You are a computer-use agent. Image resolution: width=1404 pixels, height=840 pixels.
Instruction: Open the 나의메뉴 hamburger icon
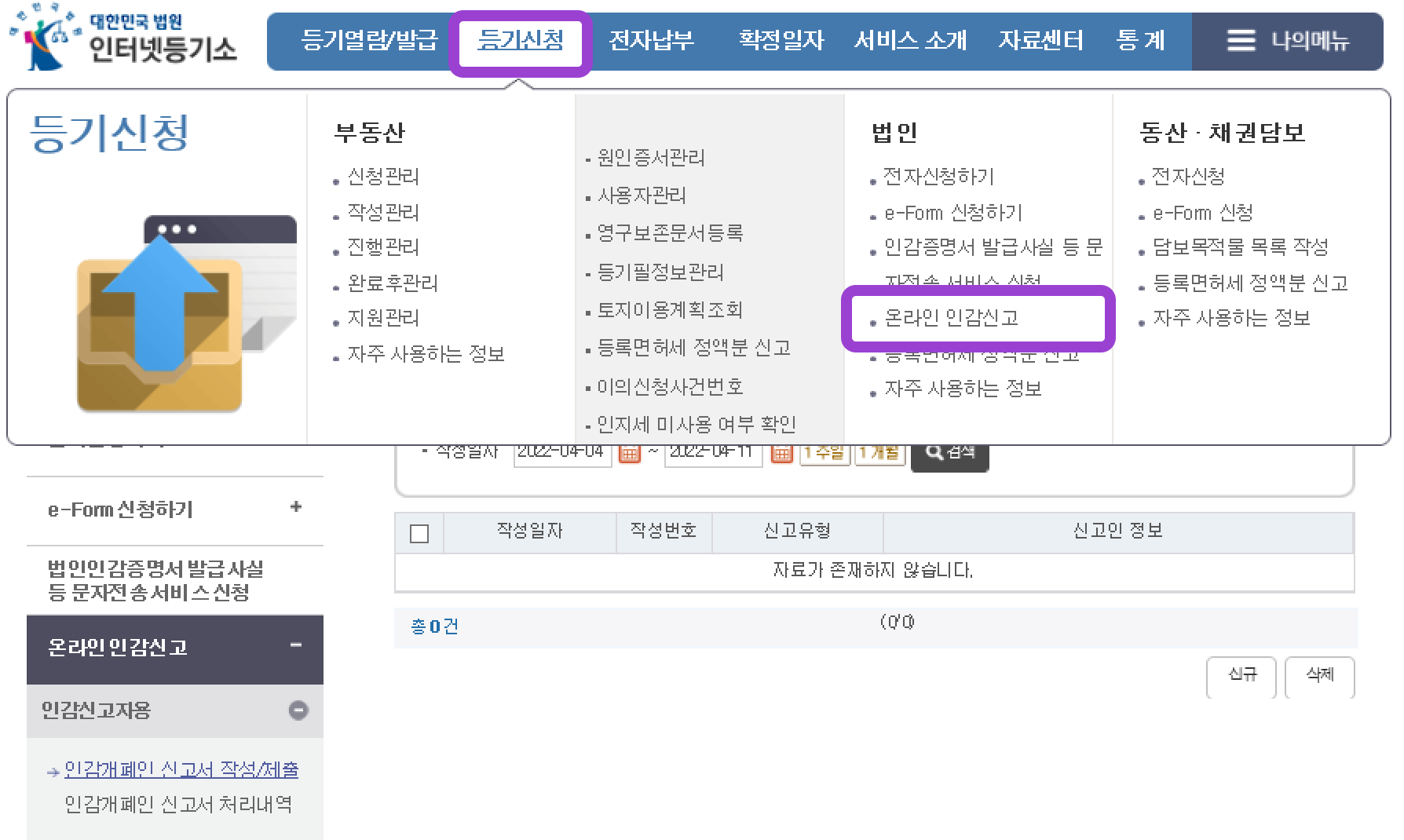(1241, 41)
